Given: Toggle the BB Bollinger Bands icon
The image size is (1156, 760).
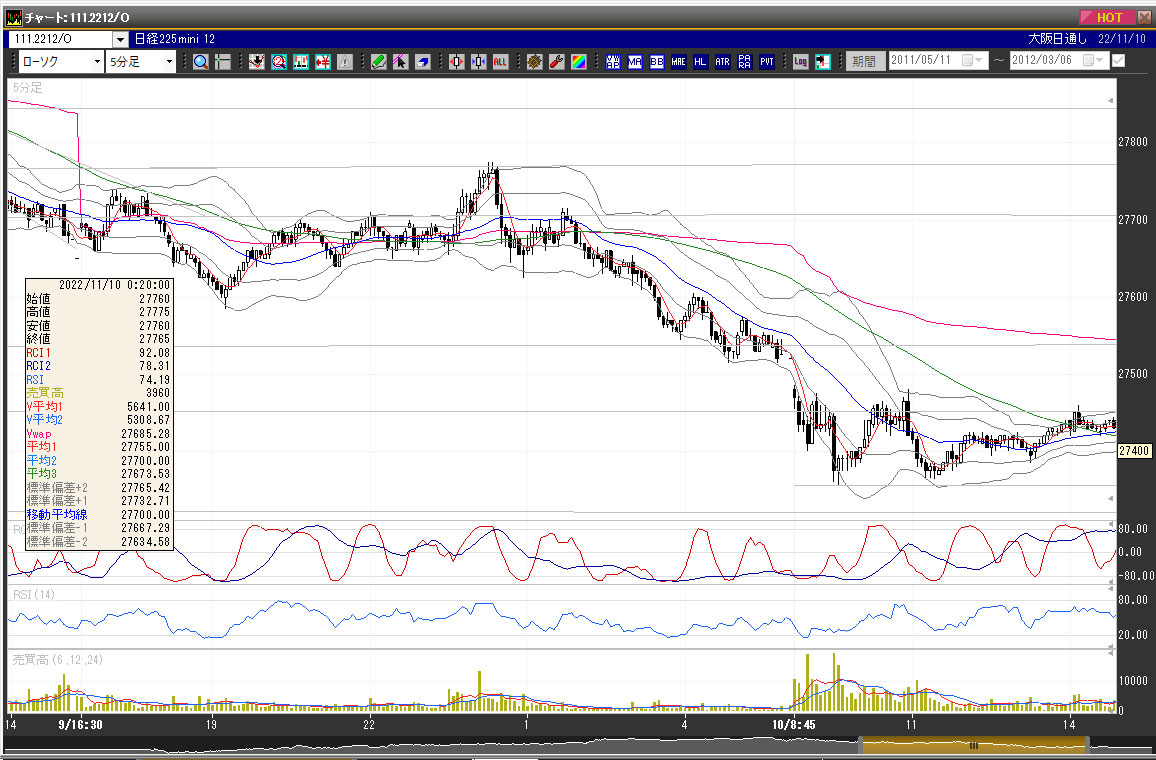Looking at the screenshot, I should (x=656, y=62).
